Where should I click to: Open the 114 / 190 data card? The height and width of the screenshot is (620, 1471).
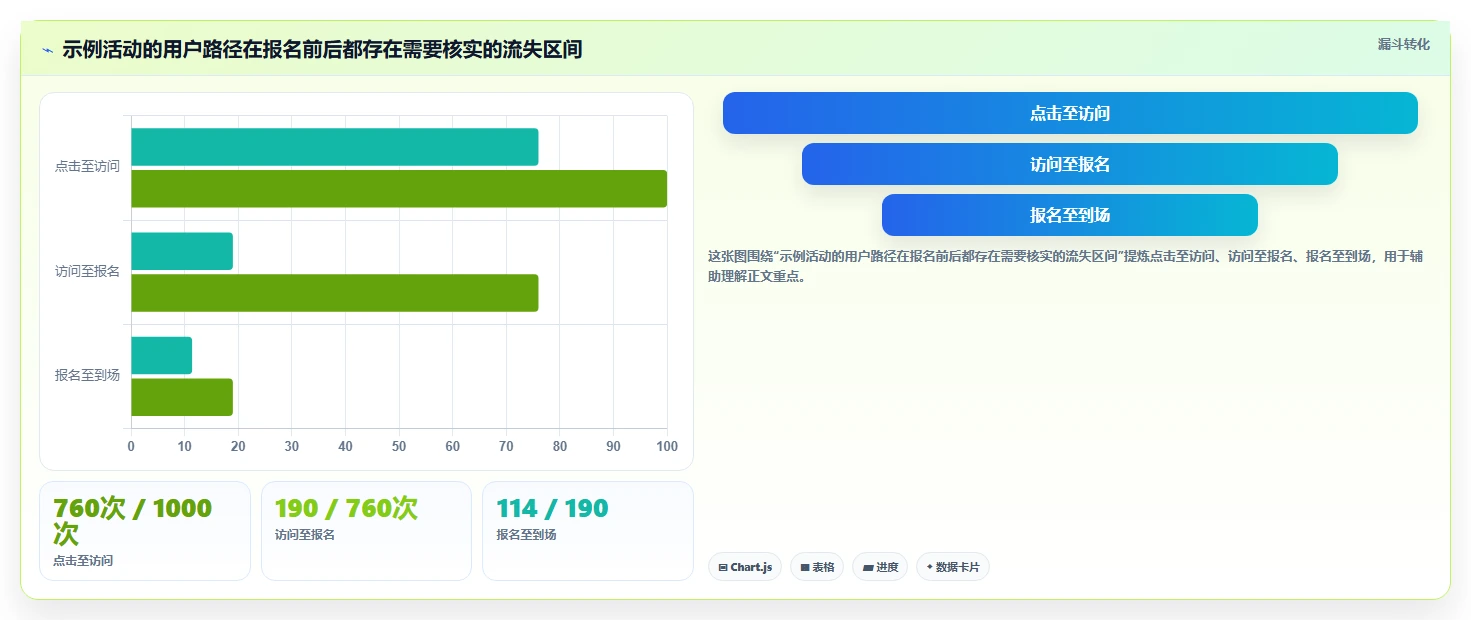[588, 531]
